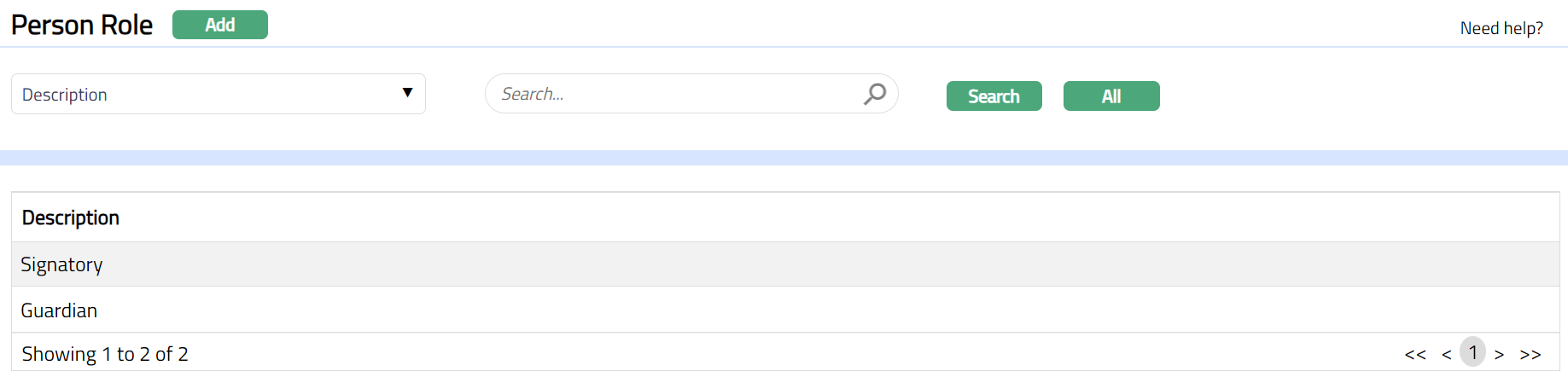Go to the first page of results
Screen dimensions: 1568x377
(1415, 354)
